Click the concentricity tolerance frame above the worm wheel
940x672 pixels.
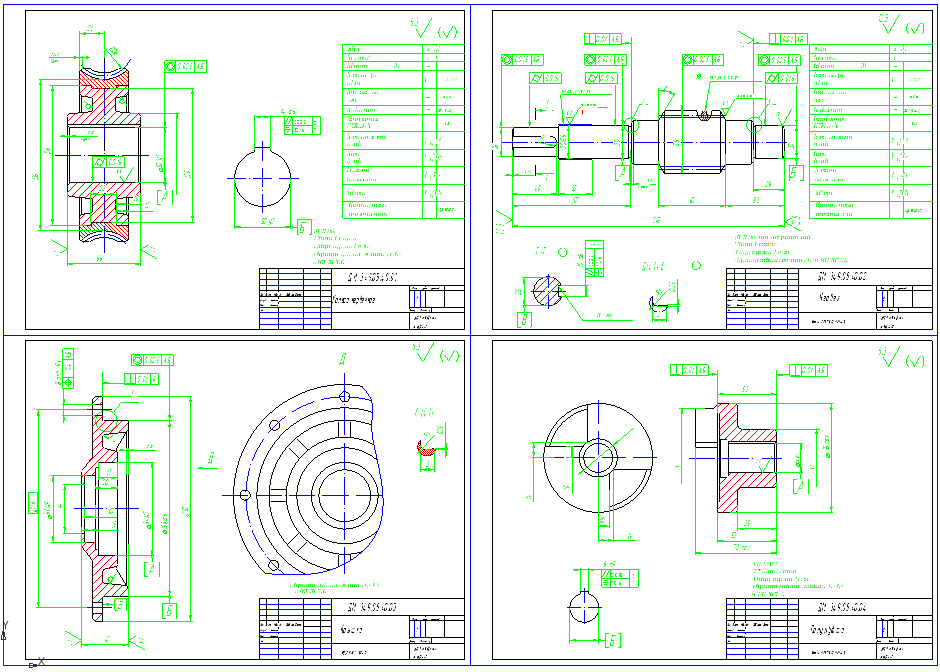pyautogui.click(x=185, y=66)
